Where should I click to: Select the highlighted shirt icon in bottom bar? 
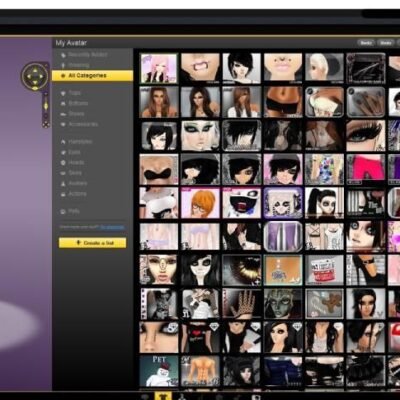pyautogui.click(x=163, y=396)
